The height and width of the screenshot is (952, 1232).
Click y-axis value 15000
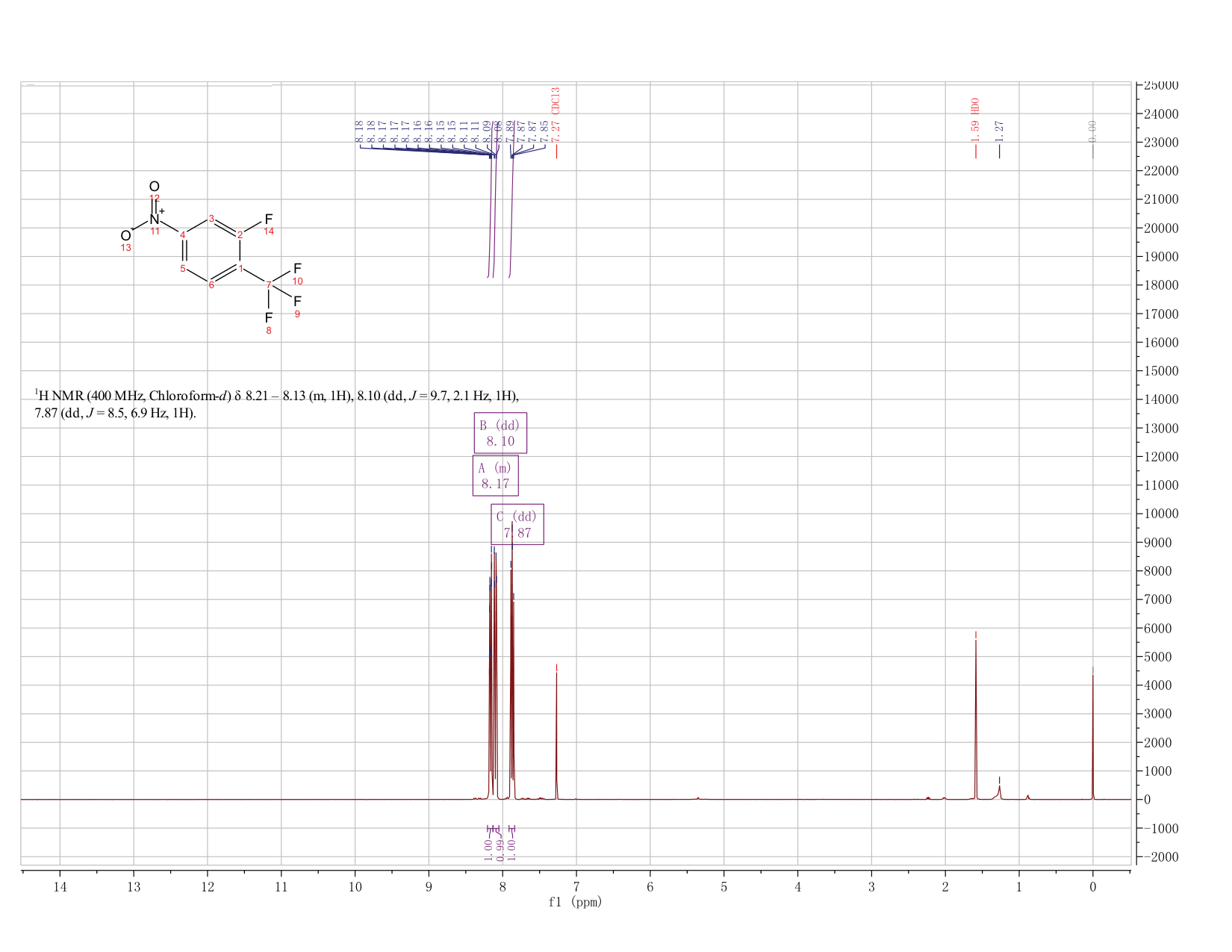coord(1160,371)
